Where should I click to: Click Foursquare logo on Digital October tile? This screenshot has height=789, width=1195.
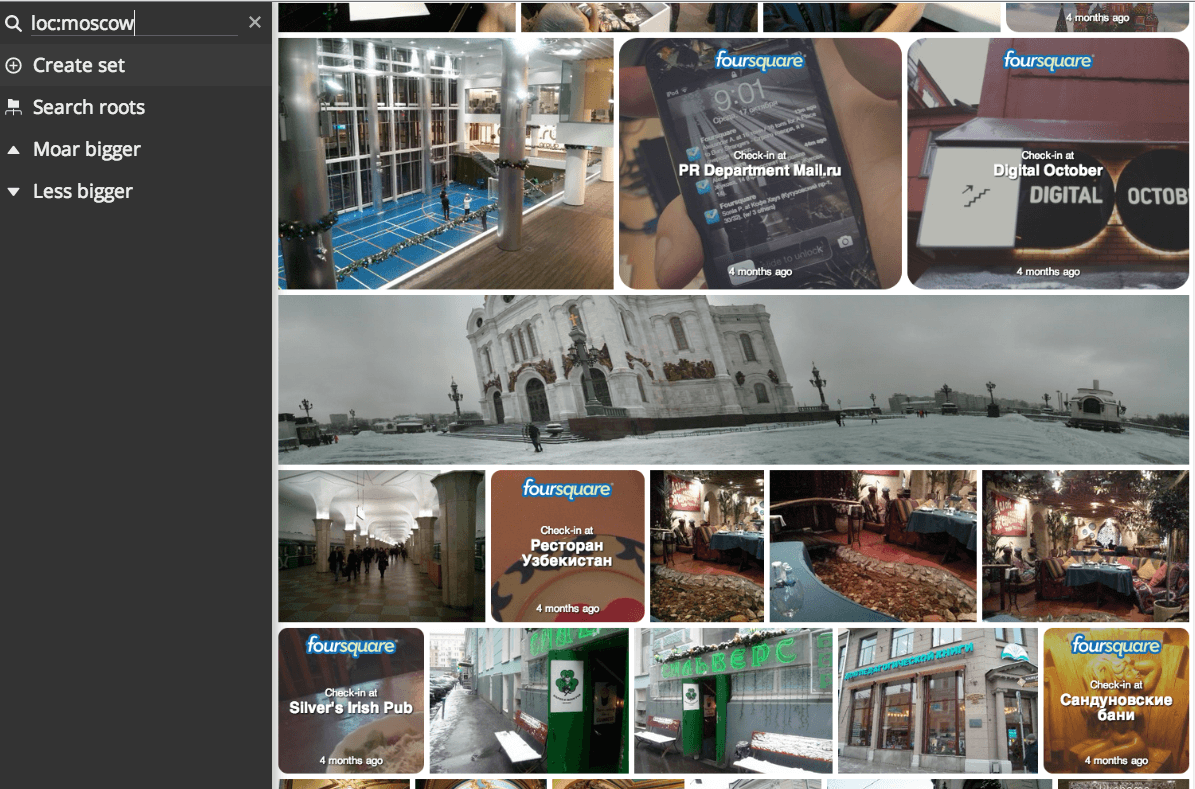pyautogui.click(x=1047, y=62)
